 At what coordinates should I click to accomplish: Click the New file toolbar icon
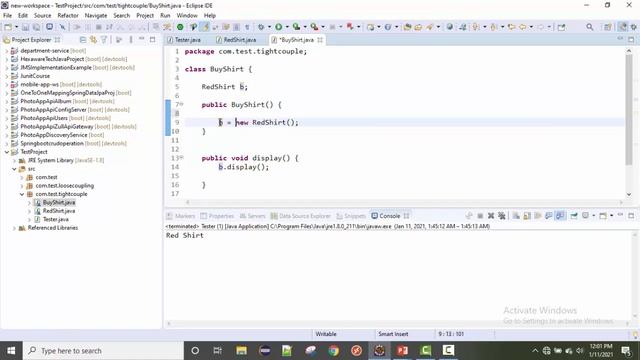8,27
